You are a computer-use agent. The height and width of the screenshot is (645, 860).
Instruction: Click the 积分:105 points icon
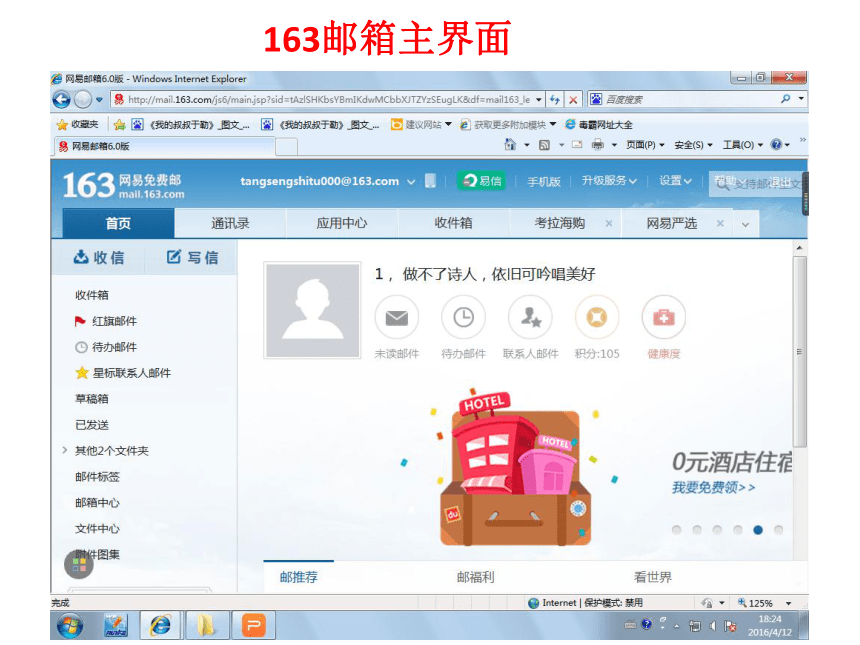597,318
